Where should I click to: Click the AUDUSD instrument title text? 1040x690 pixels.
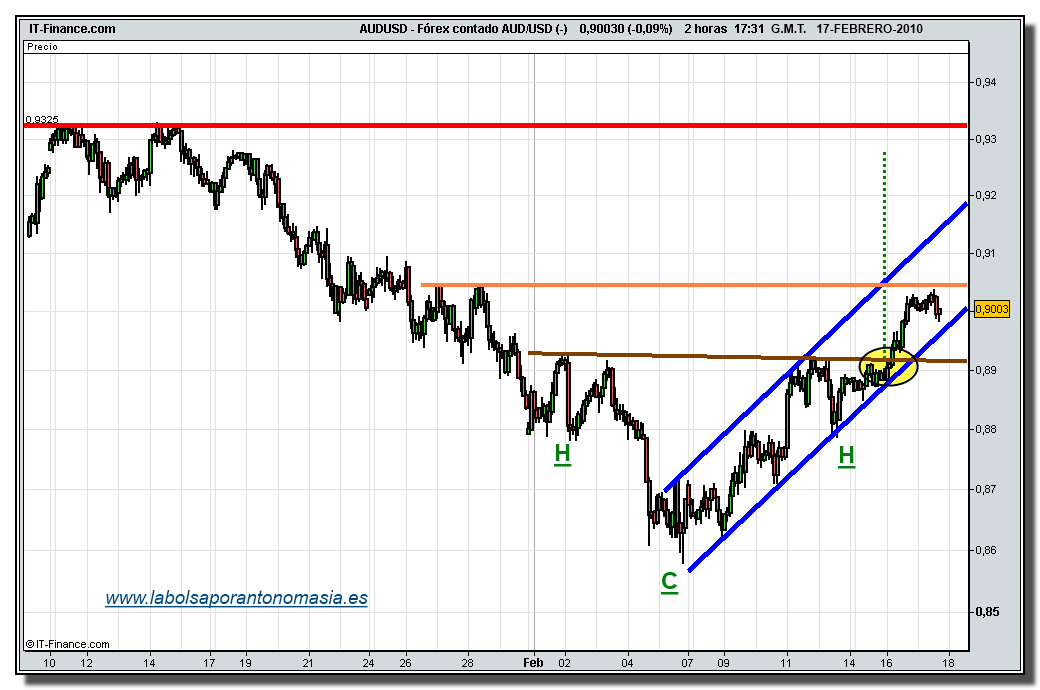pyautogui.click(x=464, y=29)
